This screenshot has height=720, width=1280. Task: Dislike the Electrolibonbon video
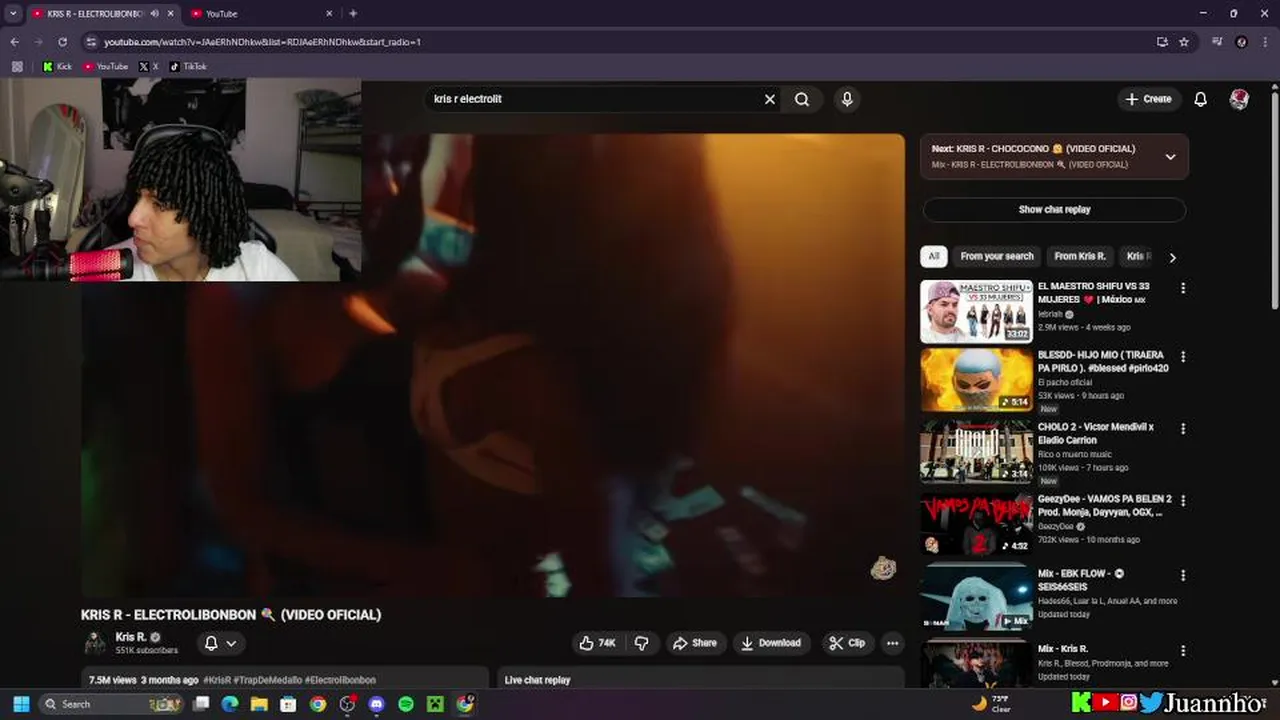coord(643,643)
